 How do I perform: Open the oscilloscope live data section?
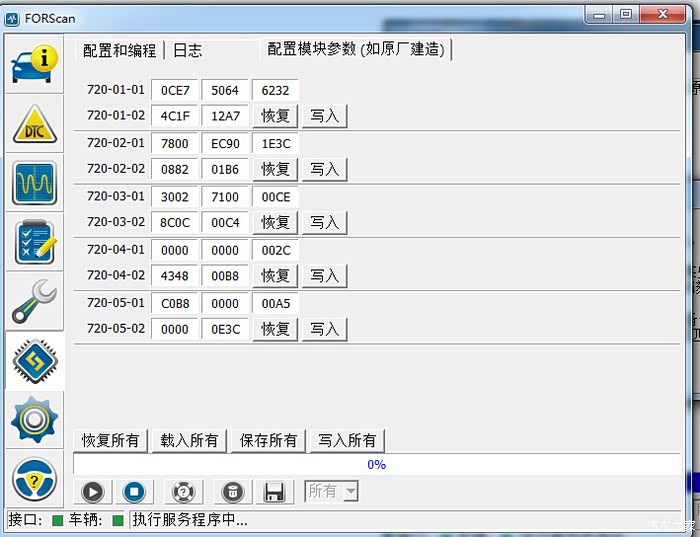[34, 183]
